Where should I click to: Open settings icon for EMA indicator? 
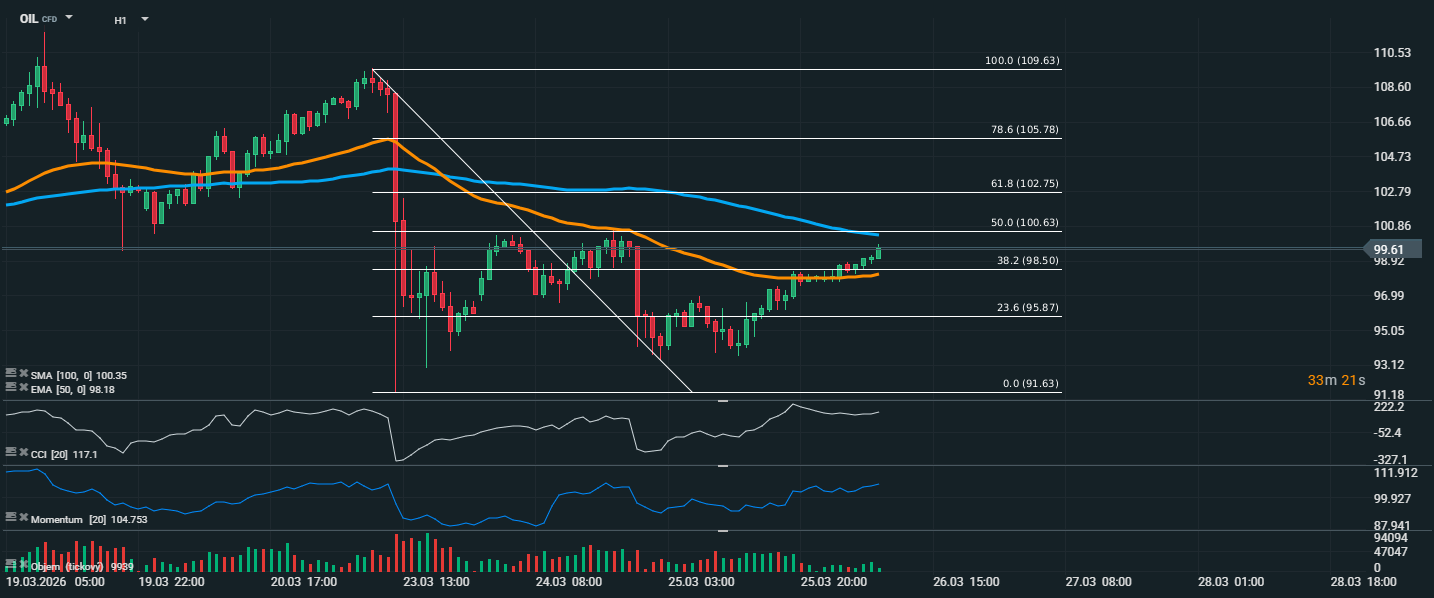[x=11, y=389]
